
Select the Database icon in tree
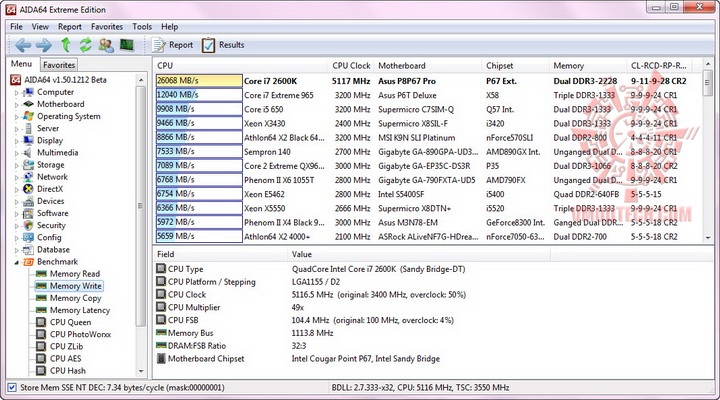tap(28, 250)
